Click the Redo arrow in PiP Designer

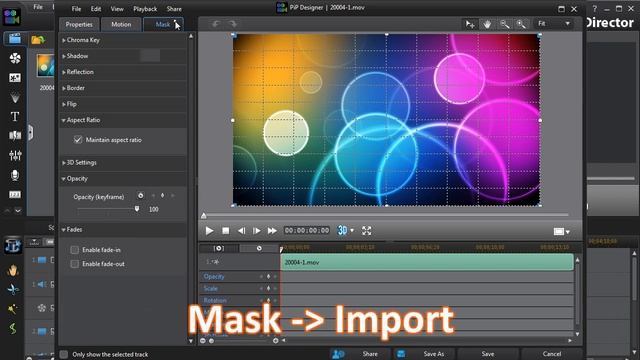(x=232, y=24)
